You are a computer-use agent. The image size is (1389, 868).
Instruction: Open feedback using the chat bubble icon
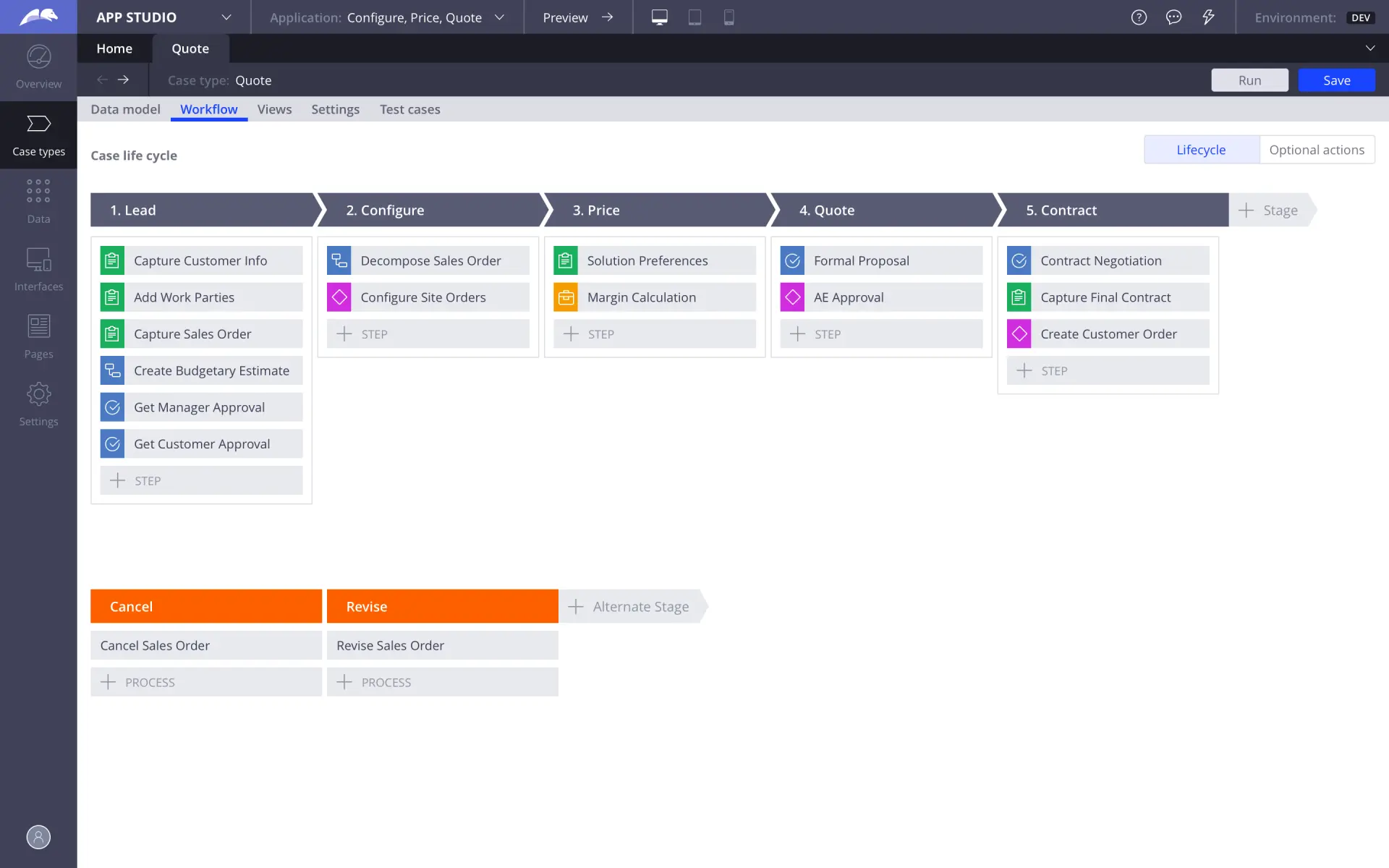pos(1173,17)
